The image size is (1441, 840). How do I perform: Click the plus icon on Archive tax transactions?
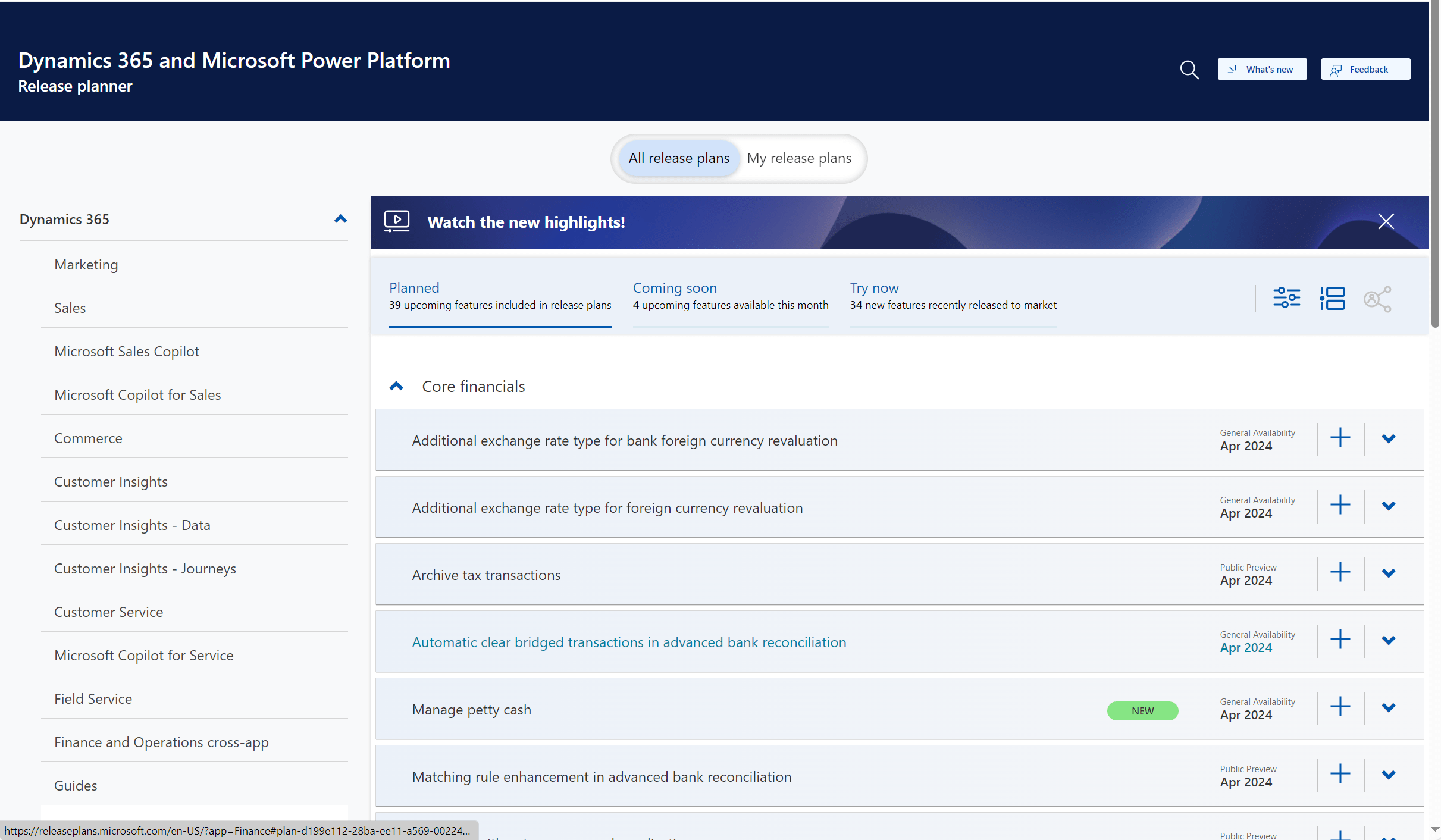tap(1340, 573)
